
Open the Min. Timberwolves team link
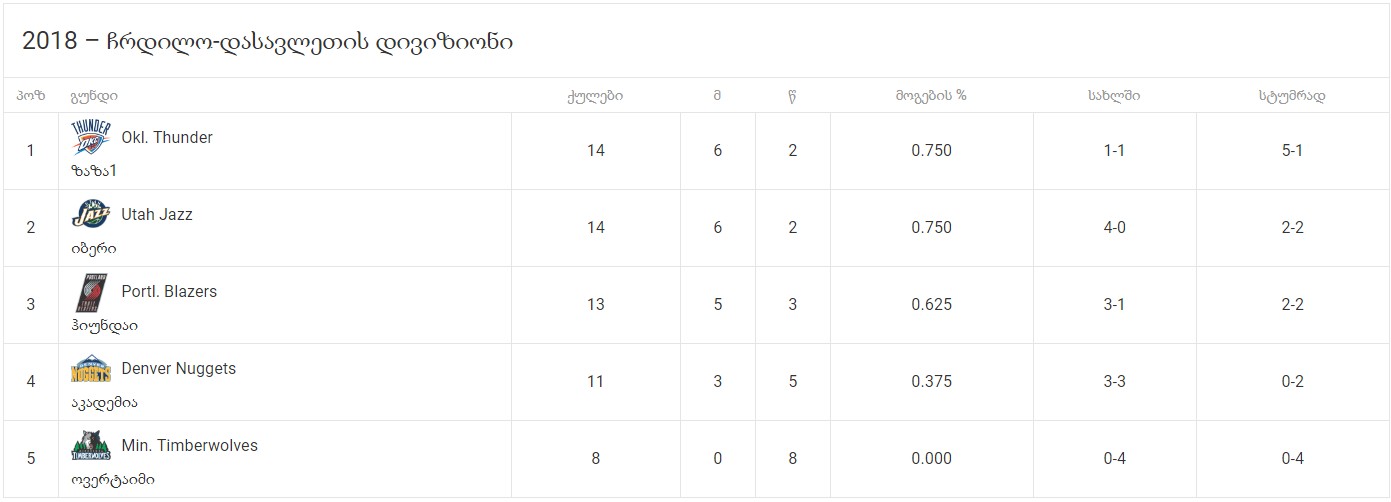[190, 446]
